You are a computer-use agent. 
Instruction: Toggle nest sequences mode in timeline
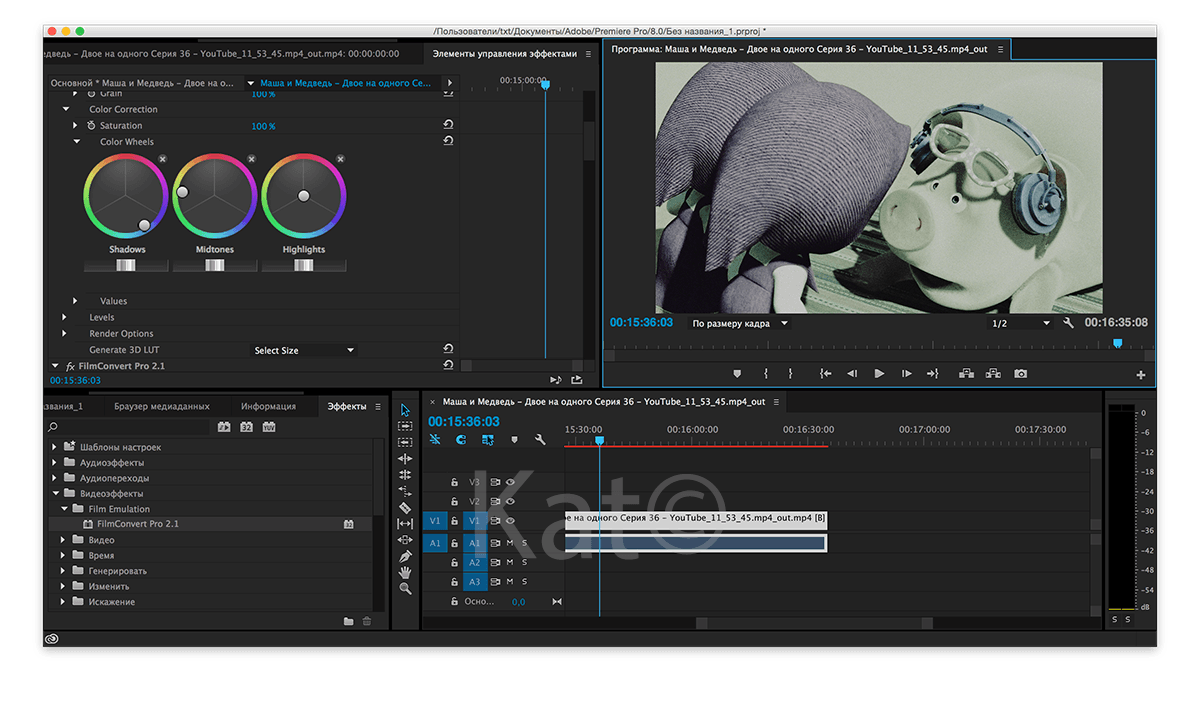coord(435,440)
